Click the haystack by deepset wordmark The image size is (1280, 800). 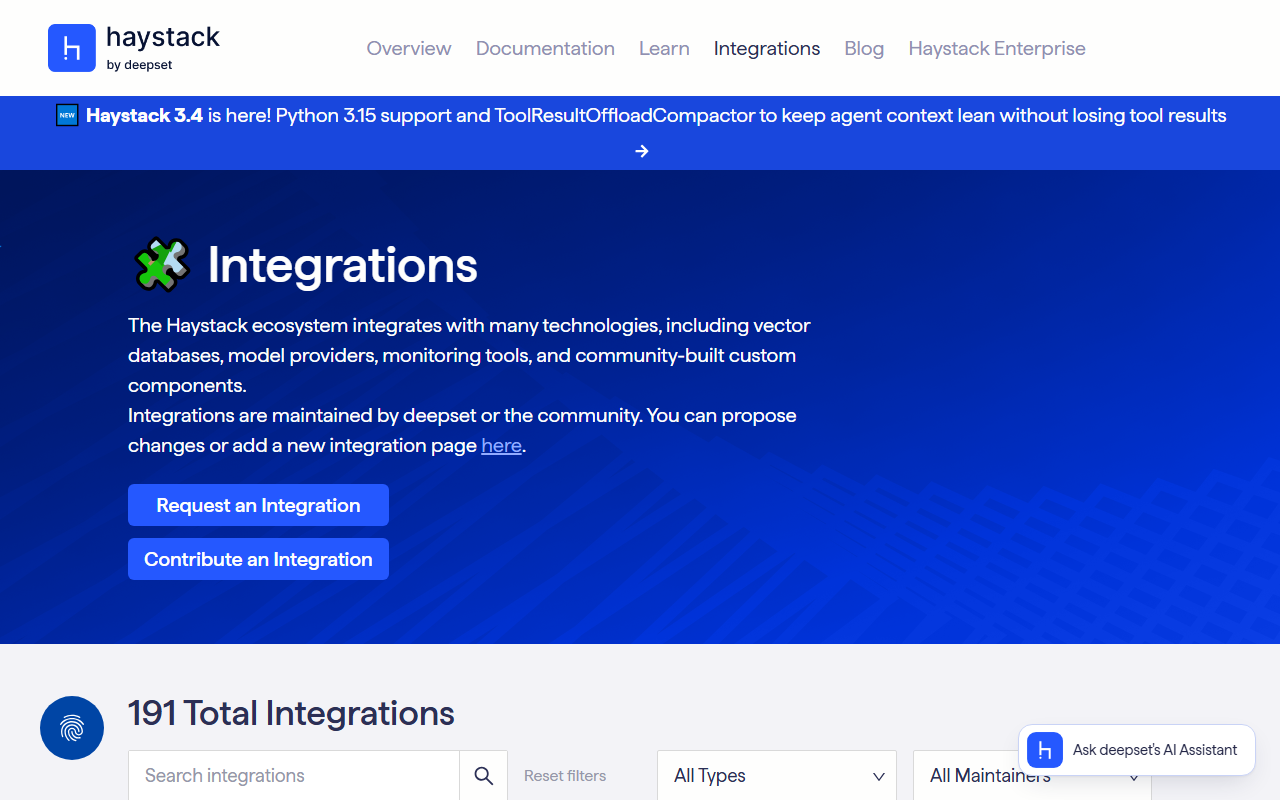[163, 48]
